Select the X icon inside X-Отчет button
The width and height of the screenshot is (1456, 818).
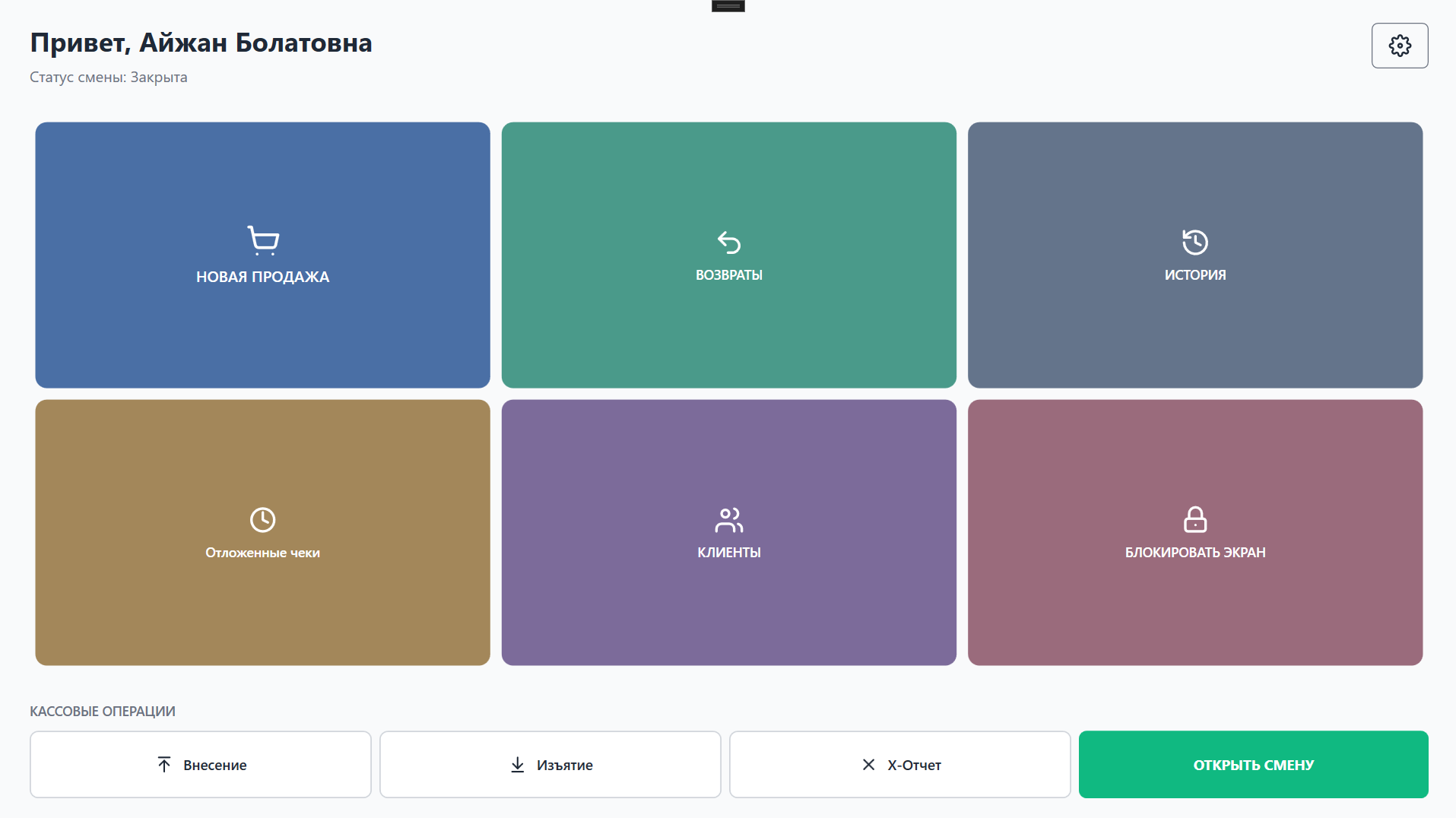click(868, 764)
